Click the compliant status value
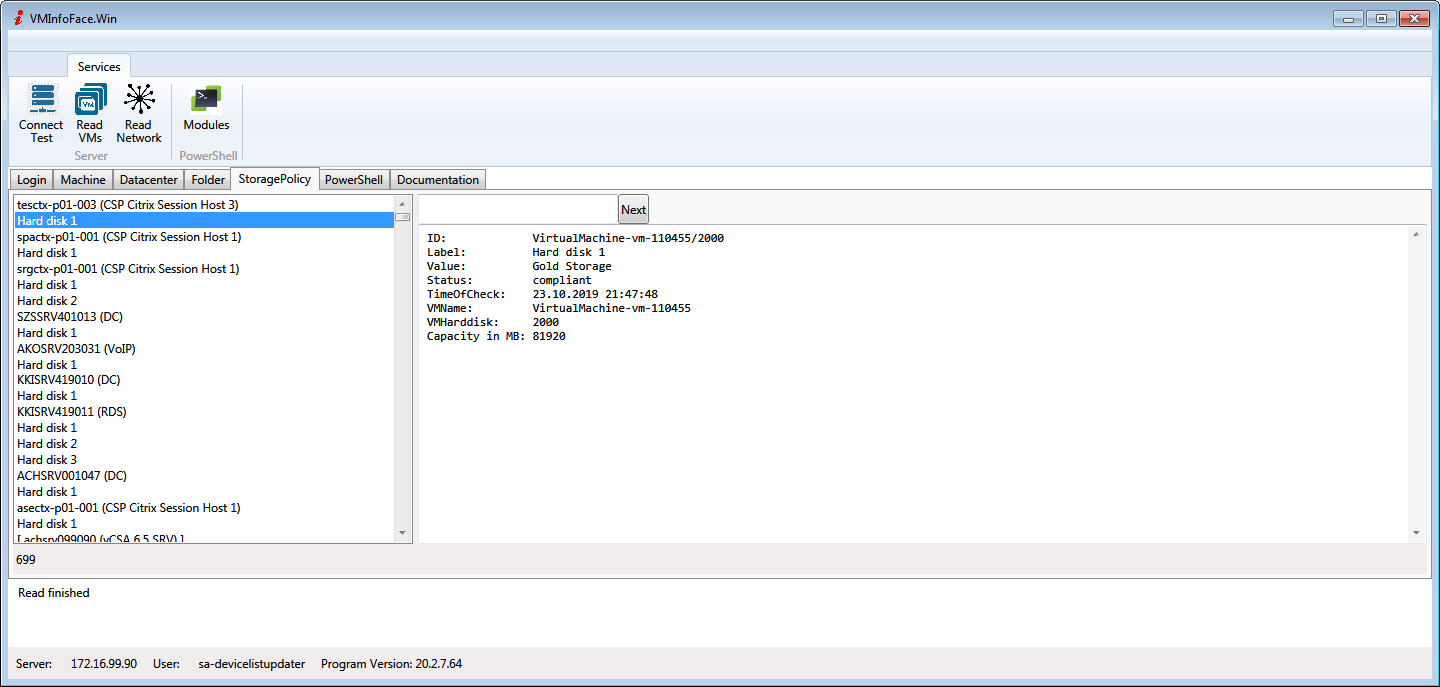Screen dimensions: 1440x687 (x=561, y=280)
